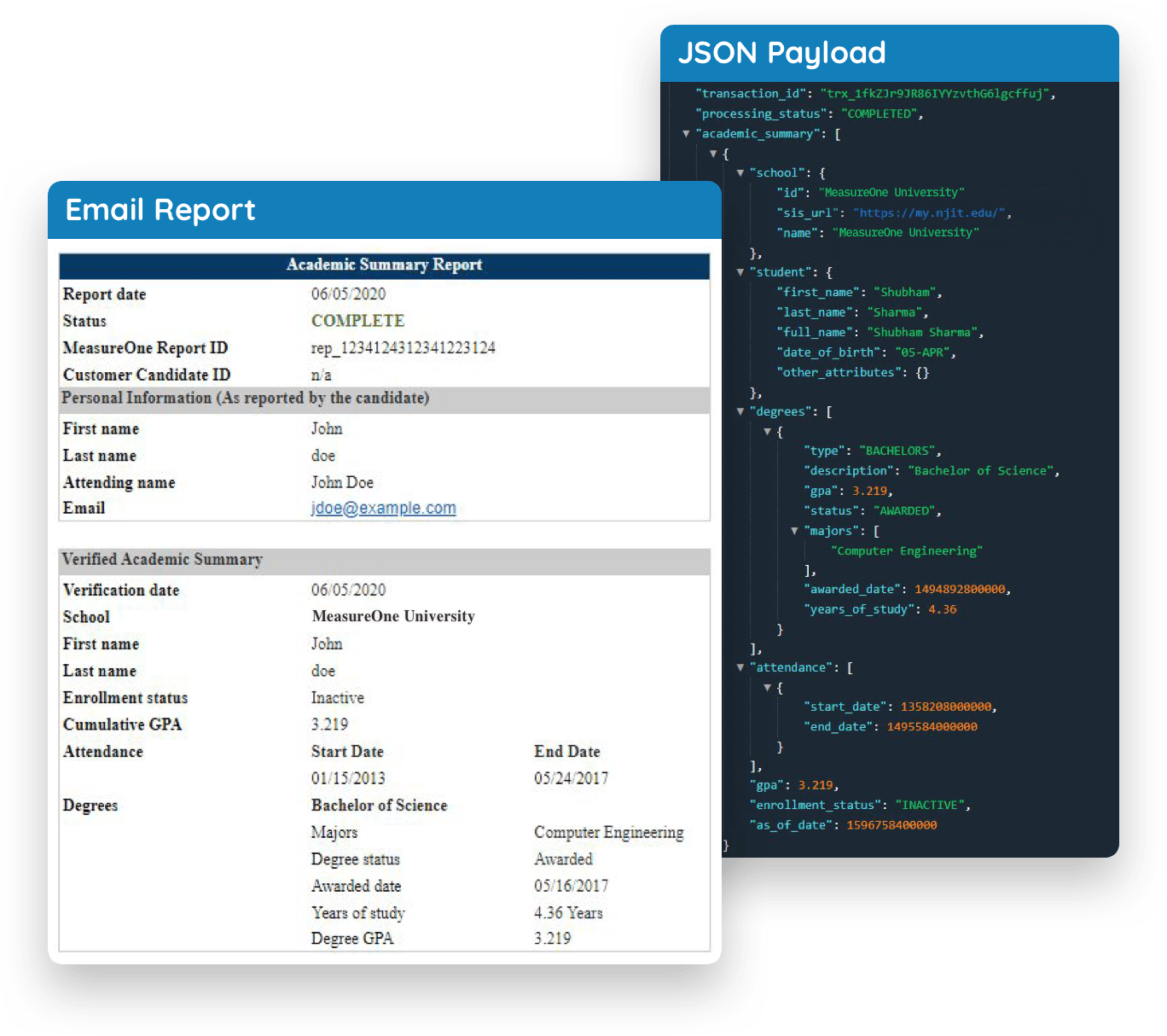Select the Email Report panel header

coord(160,210)
